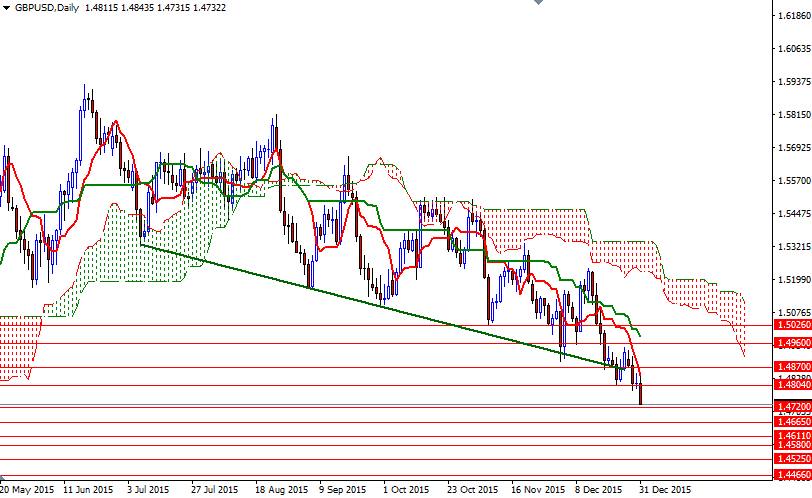The height and width of the screenshot is (498, 812).
Task: Click the low price value 1.47315
Action: (173, 8)
